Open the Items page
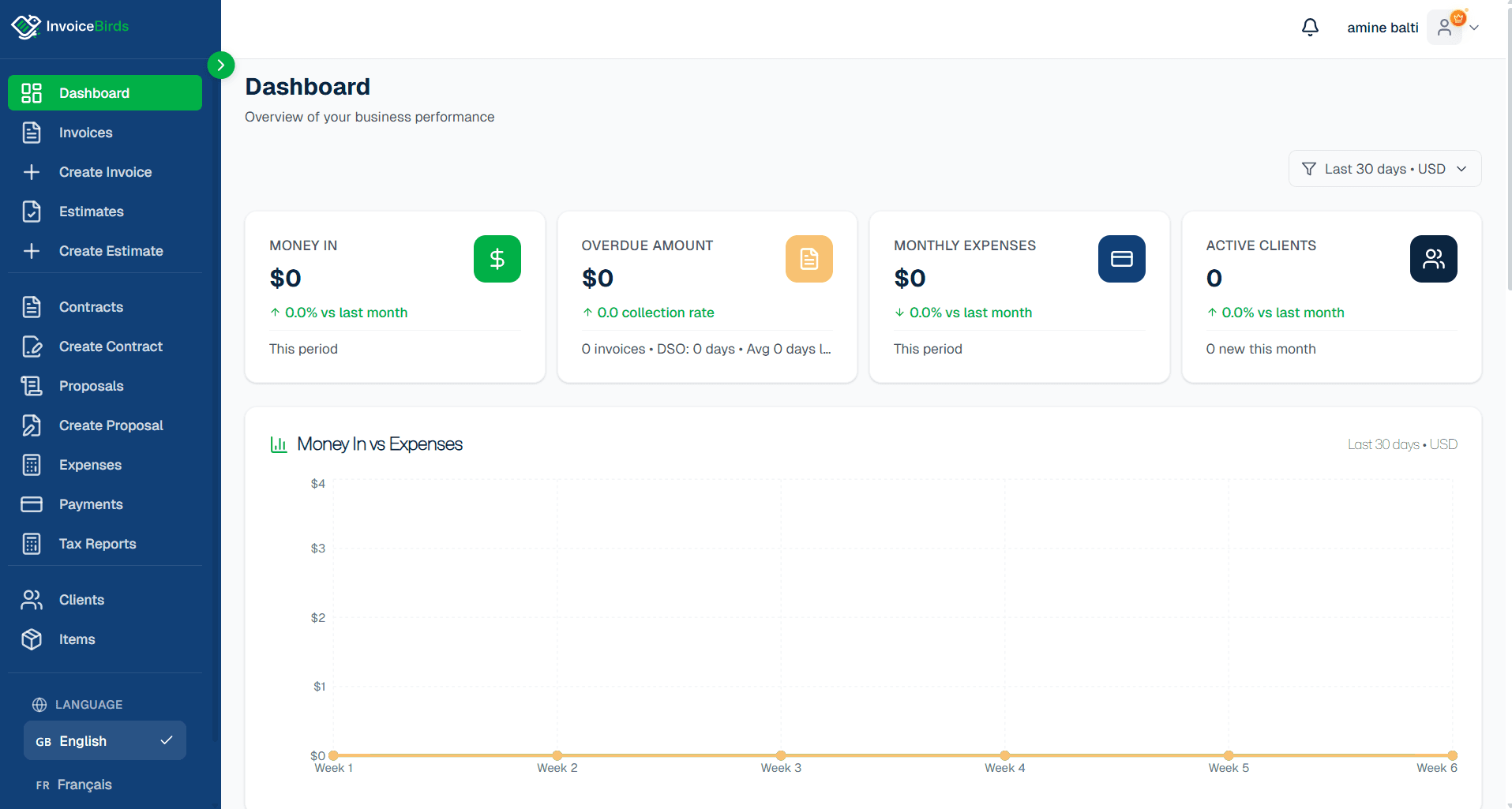 point(105,639)
